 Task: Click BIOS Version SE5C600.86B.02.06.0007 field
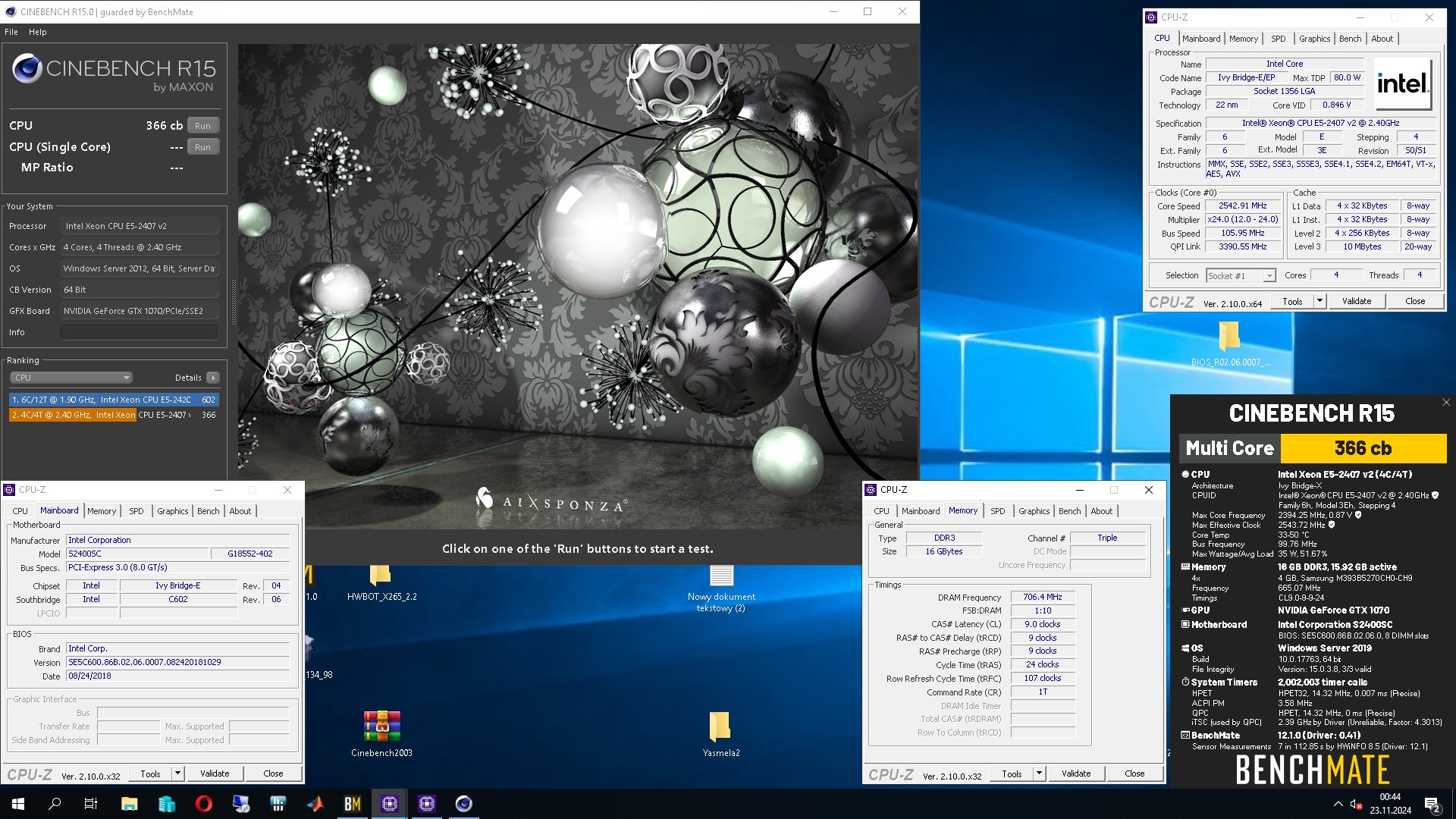point(177,662)
